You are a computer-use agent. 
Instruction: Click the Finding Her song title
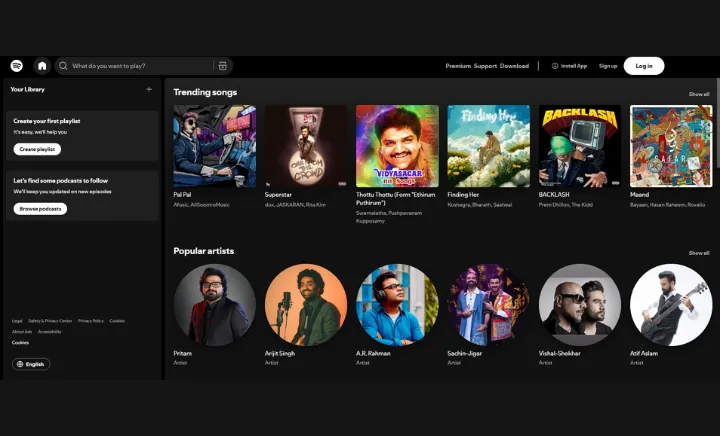463,195
